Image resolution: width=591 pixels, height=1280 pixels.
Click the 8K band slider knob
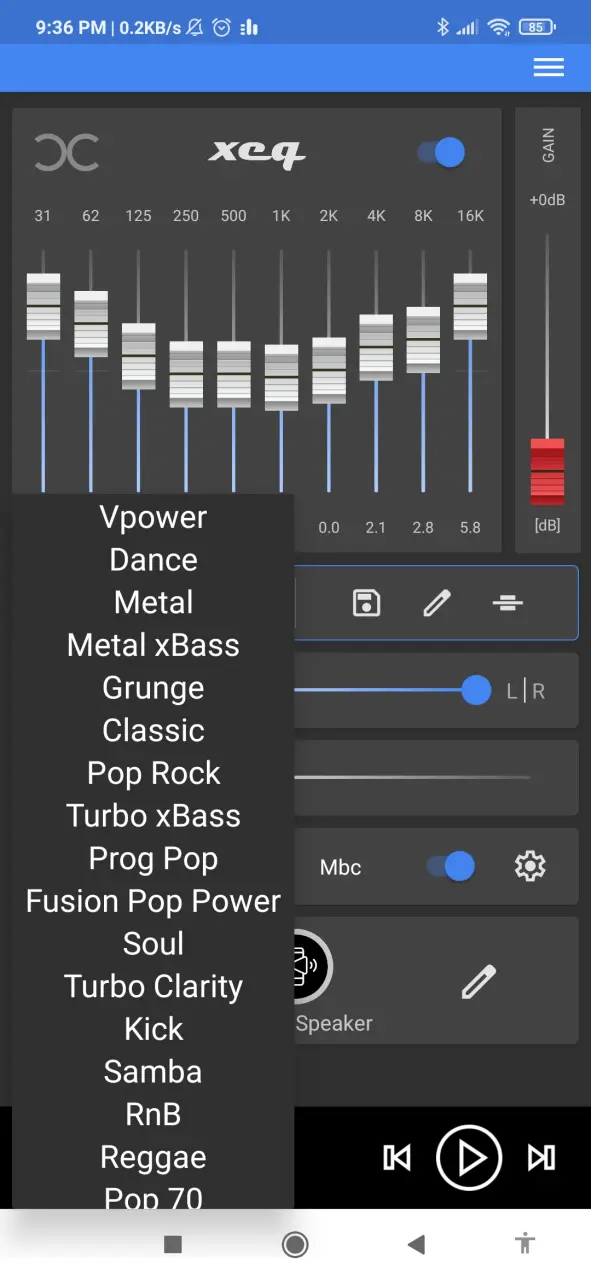[423, 340]
